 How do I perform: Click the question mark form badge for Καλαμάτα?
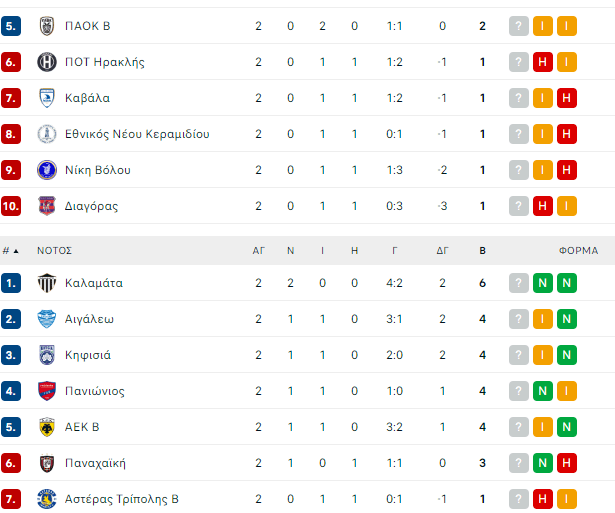click(518, 283)
